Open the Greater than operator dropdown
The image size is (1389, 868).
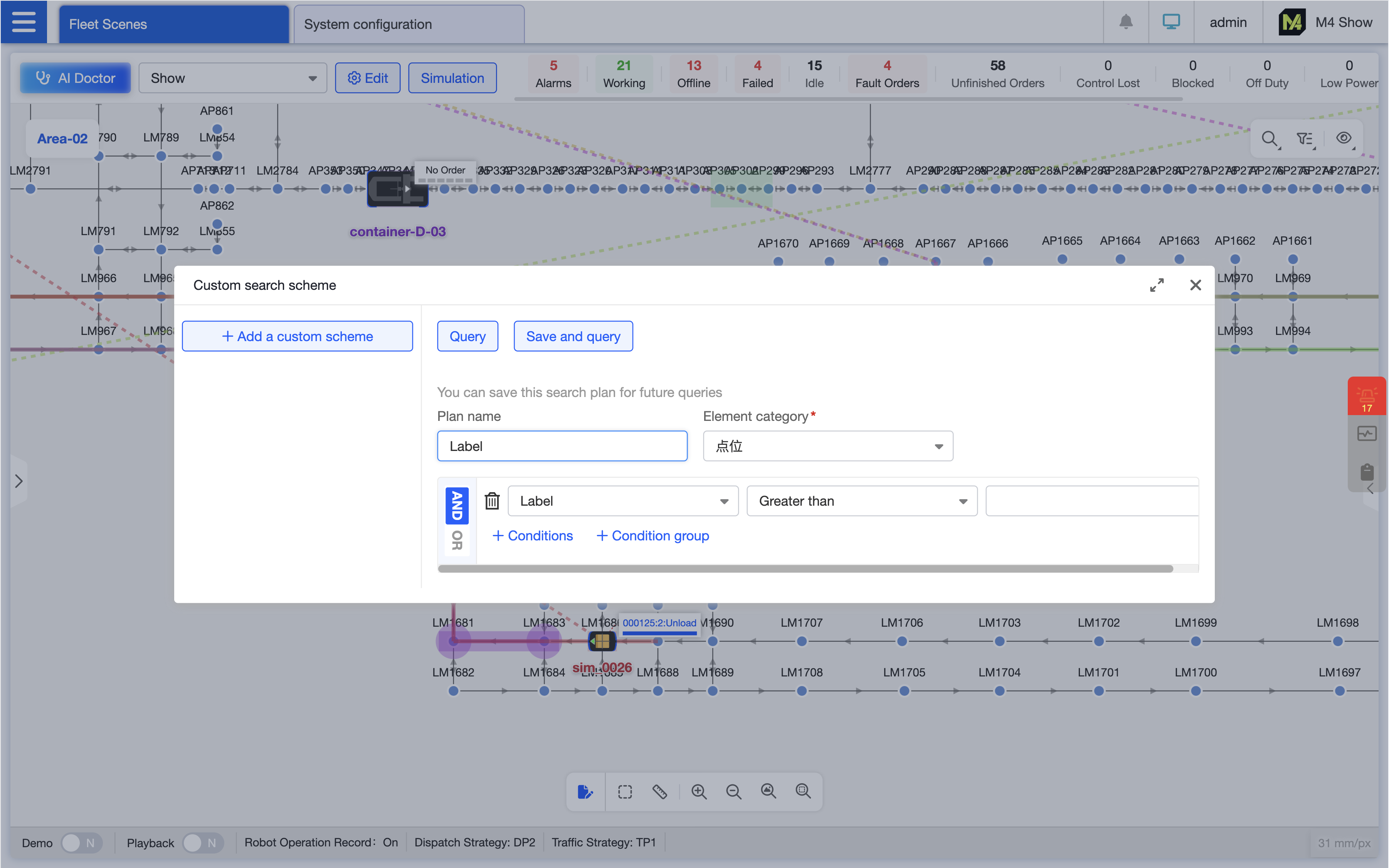pos(861,501)
